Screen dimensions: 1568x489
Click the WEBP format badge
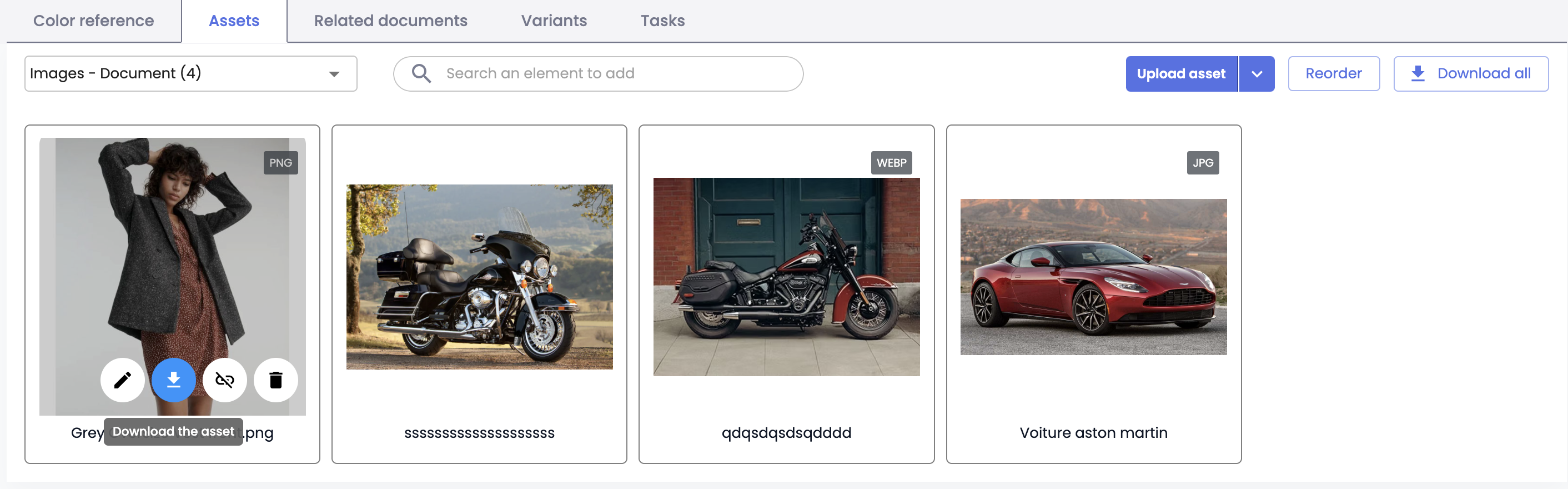(891, 163)
